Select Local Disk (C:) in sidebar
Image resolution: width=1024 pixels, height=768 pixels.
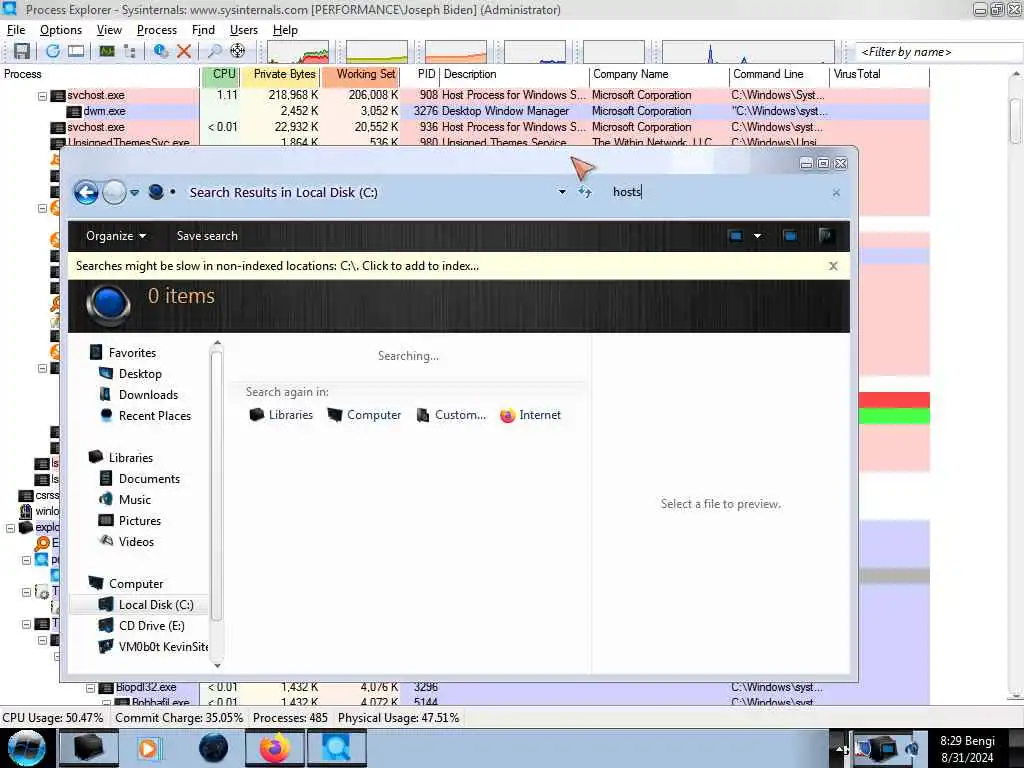coord(146,605)
